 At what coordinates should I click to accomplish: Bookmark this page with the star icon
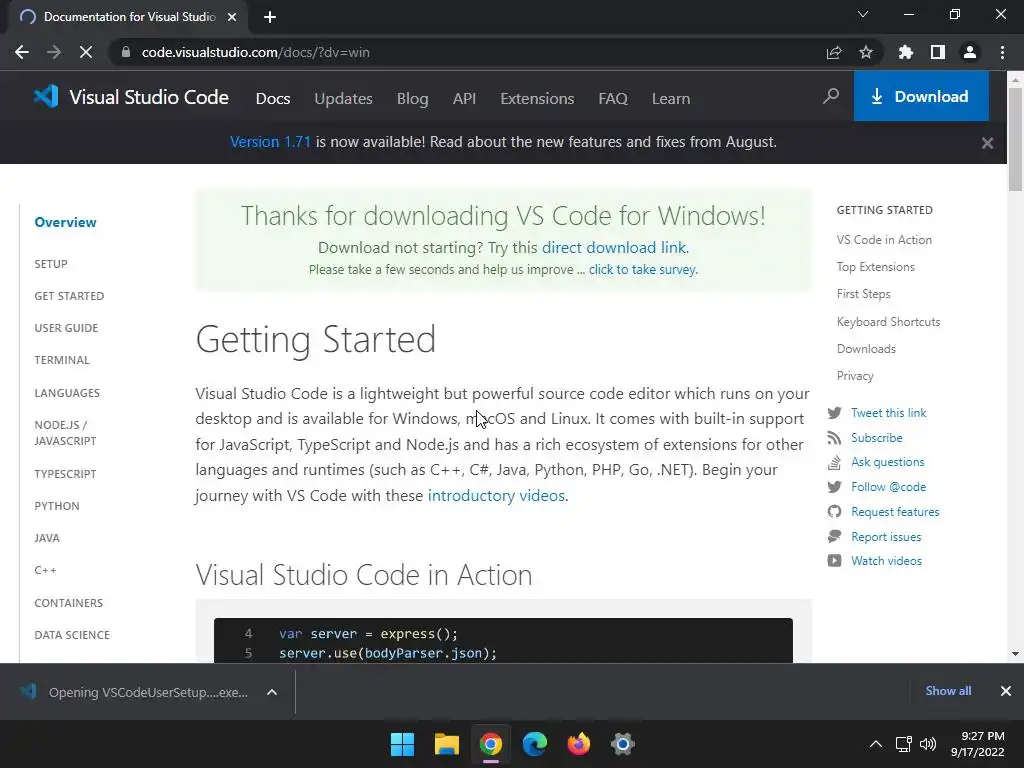(x=865, y=52)
